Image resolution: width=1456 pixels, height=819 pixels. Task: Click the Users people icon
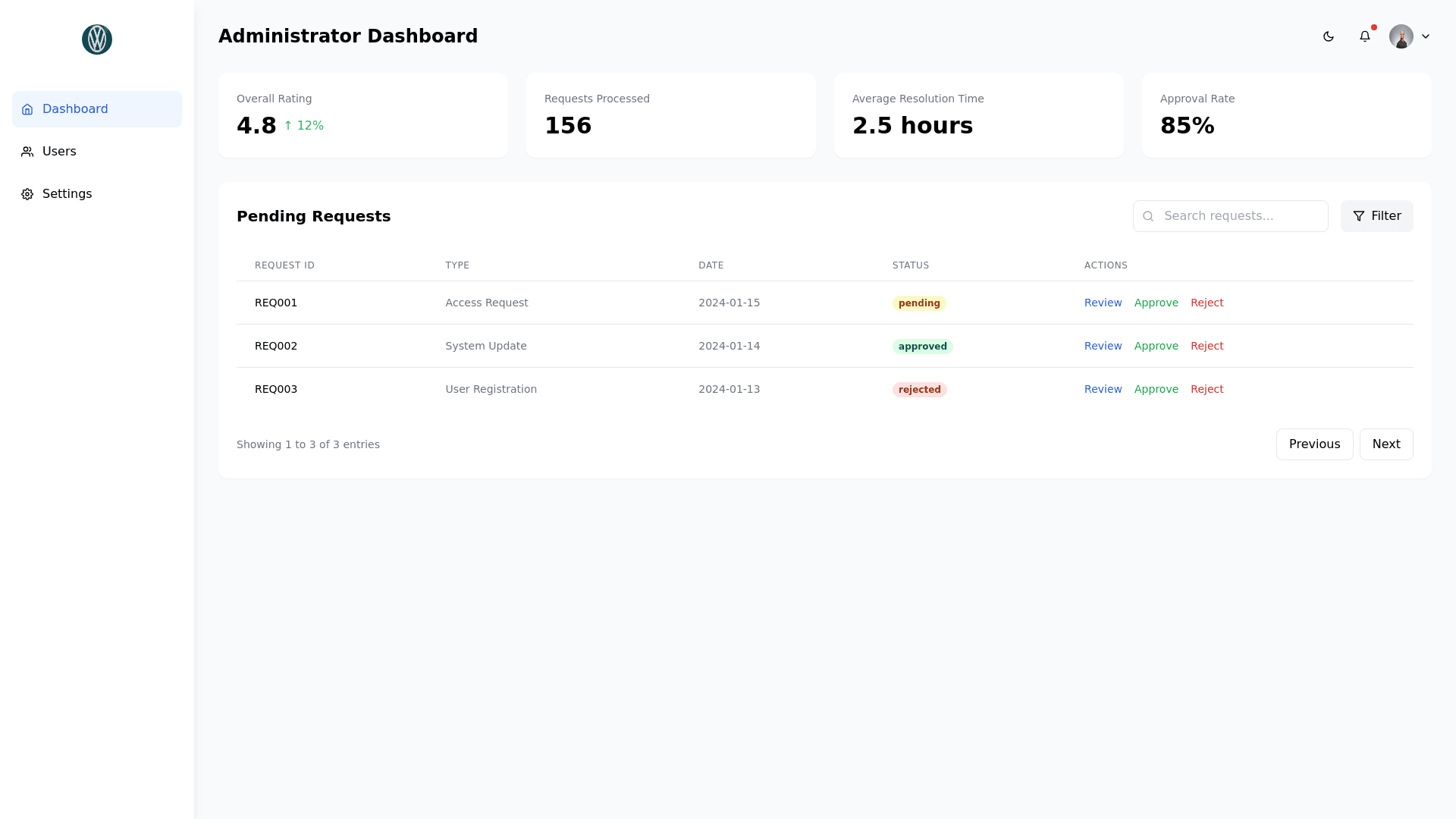tap(27, 152)
